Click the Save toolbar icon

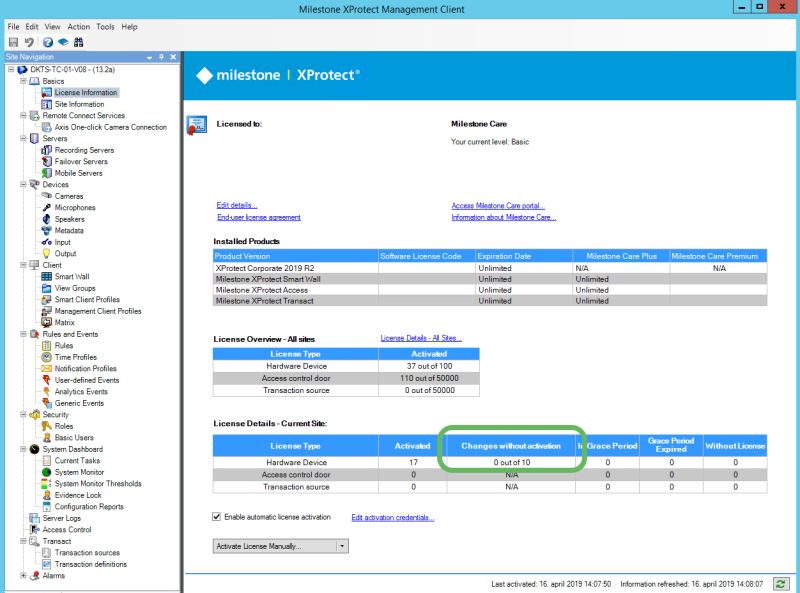point(13,41)
